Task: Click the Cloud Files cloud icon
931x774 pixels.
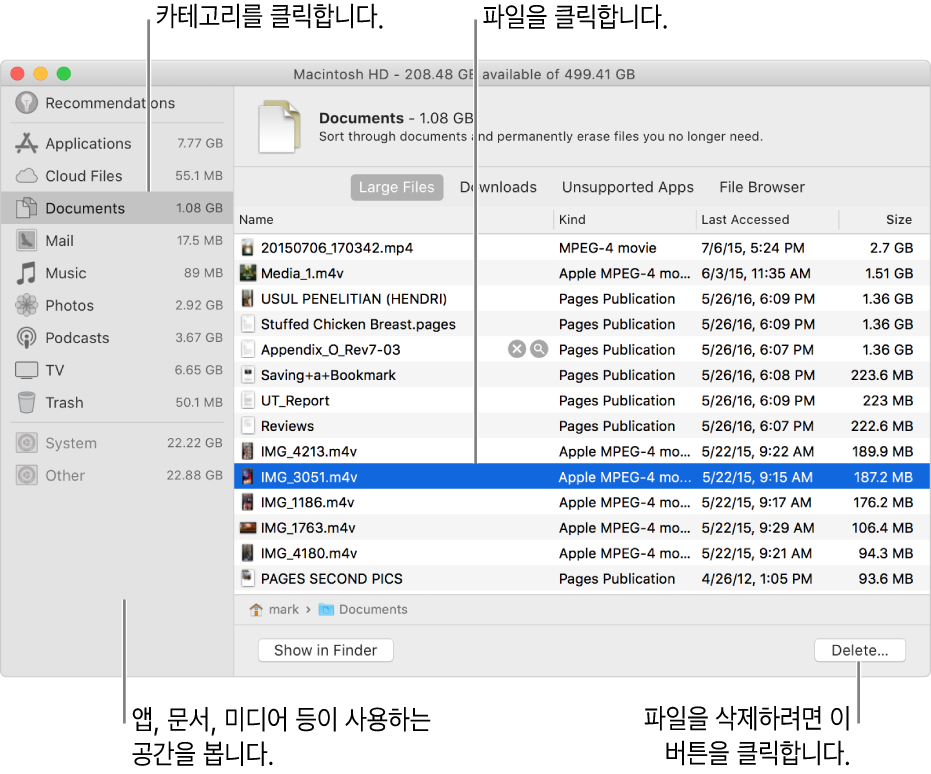Action: (26, 176)
